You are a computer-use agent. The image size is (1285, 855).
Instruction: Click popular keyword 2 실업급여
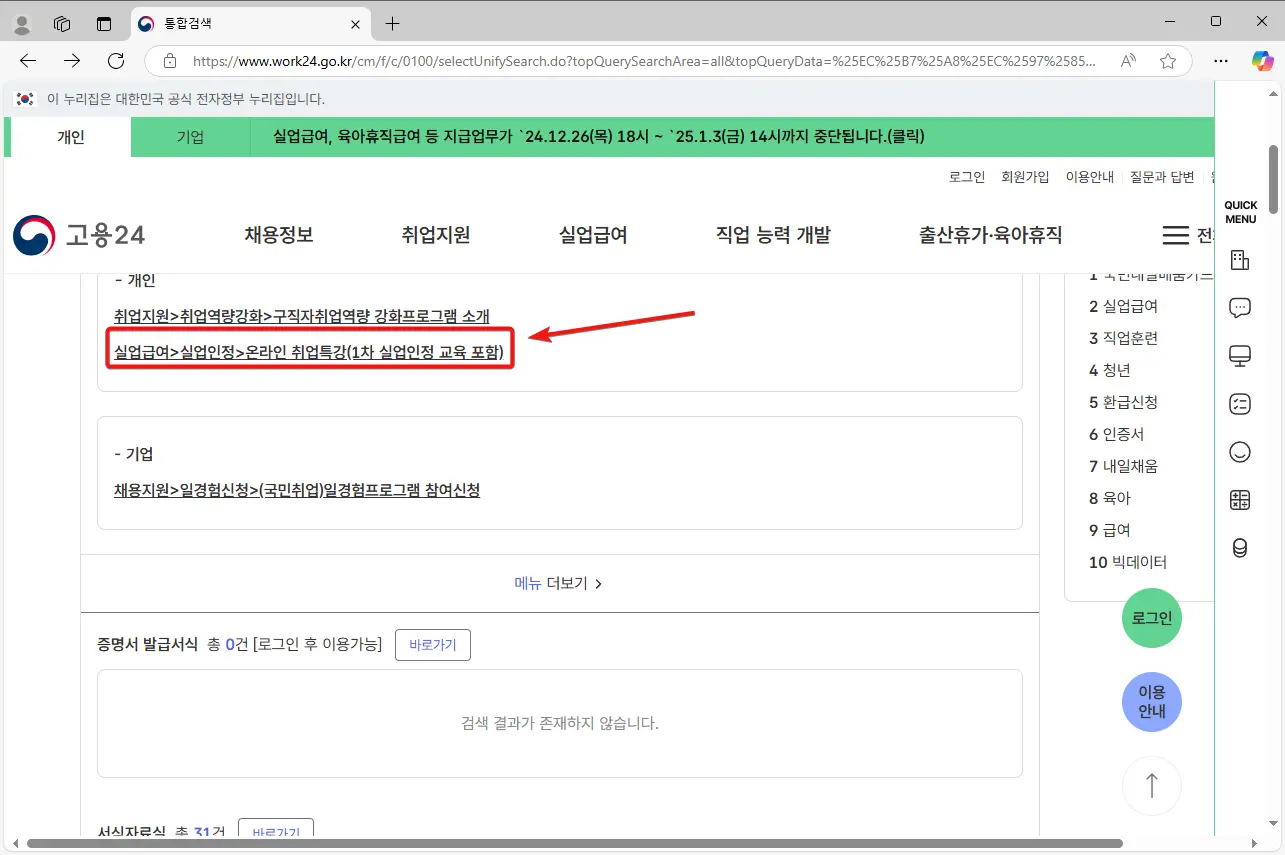[1123, 306]
